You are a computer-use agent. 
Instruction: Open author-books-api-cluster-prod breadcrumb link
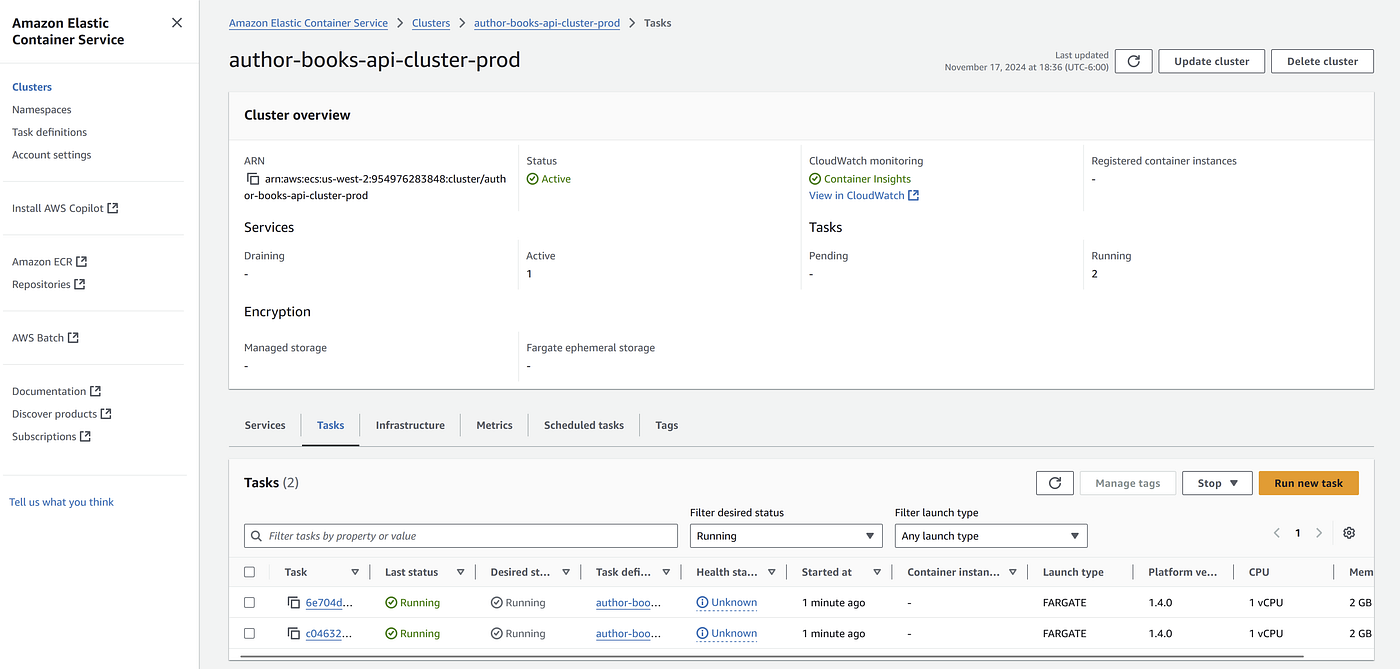click(x=547, y=23)
